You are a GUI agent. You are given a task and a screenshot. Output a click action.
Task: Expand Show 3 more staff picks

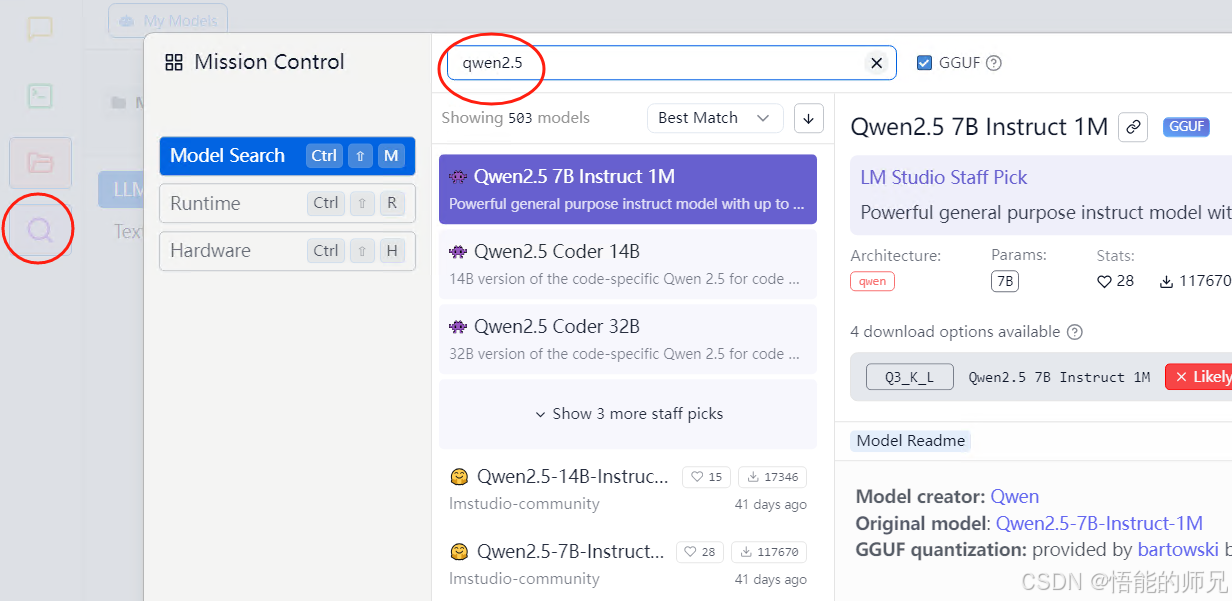[x=628, y=414]
